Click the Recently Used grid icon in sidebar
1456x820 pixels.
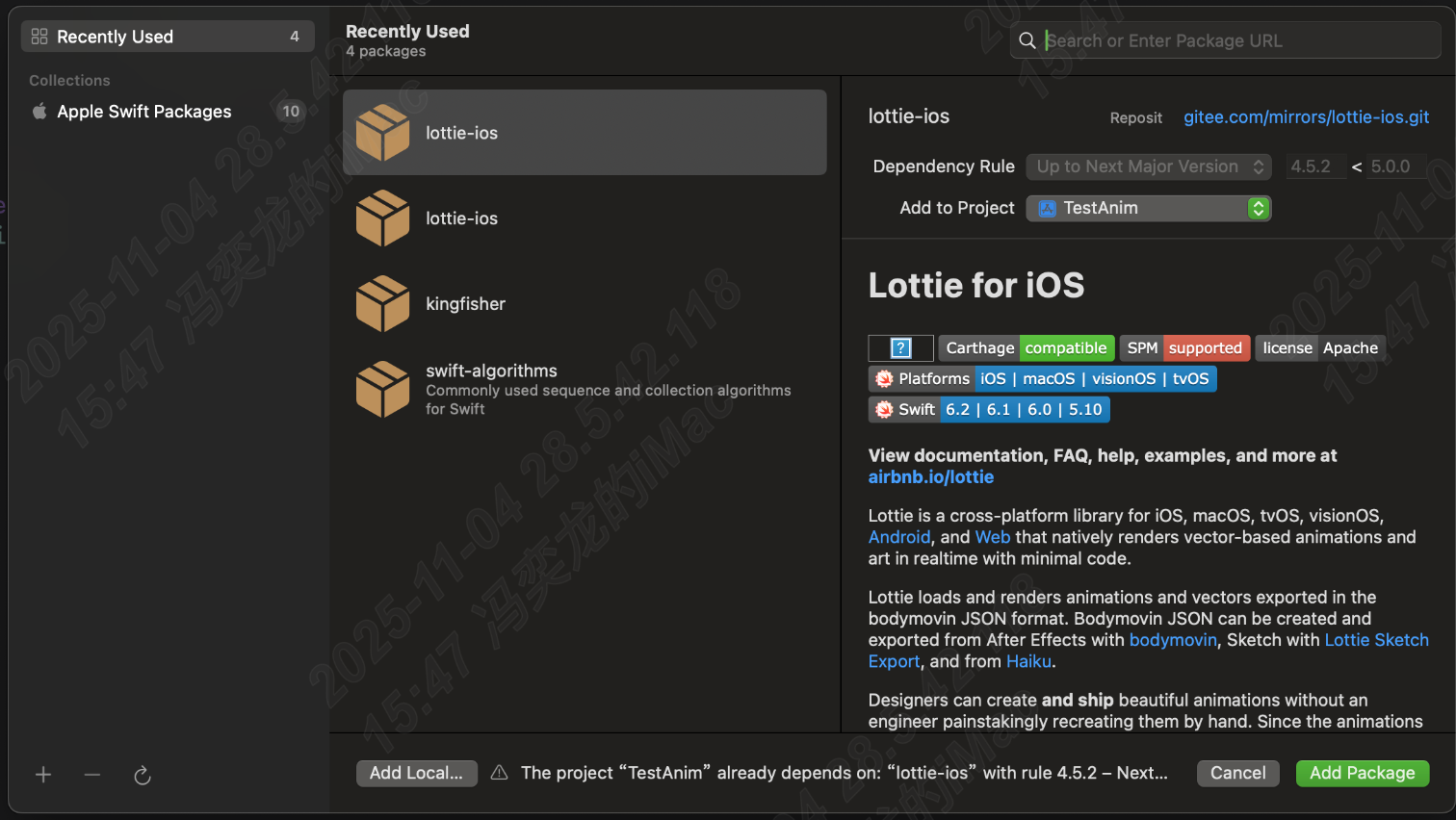[39, 37]
